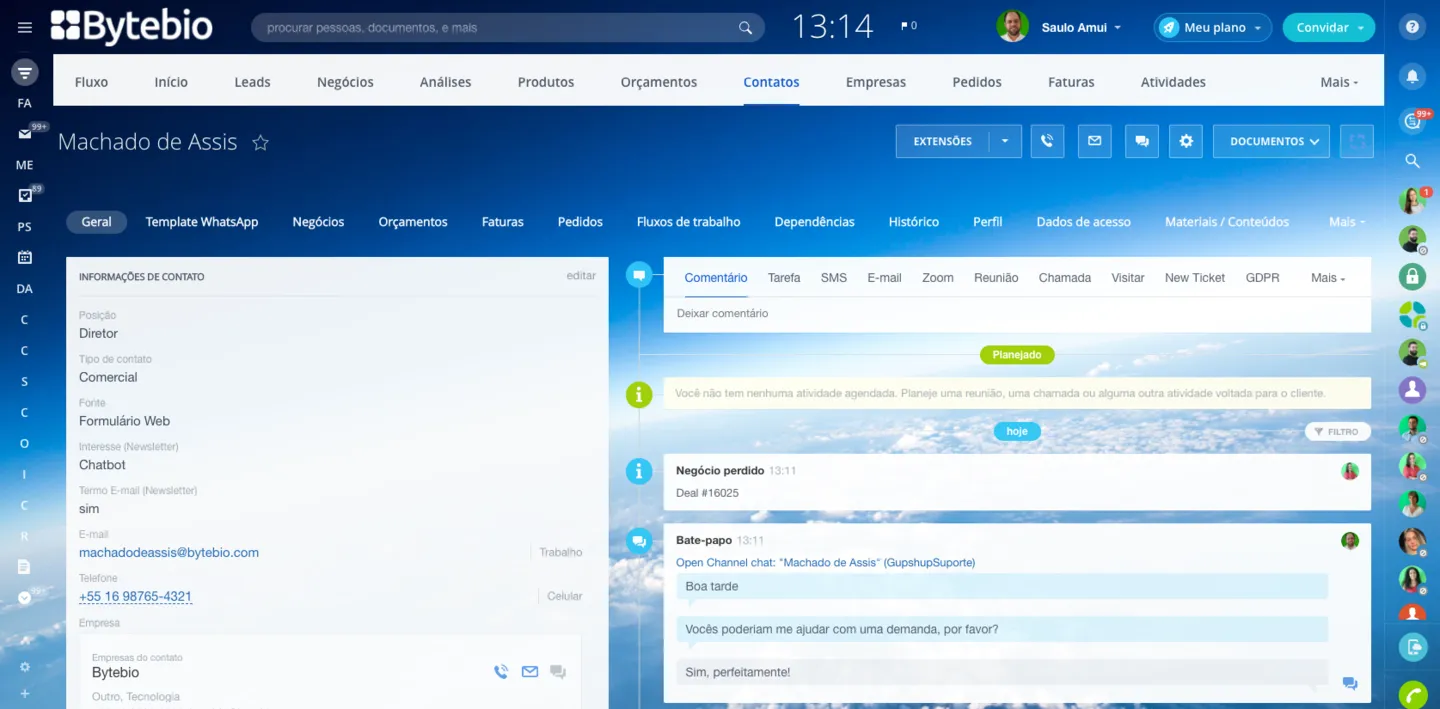The height and width of the screenshot is (709, 1440).
Task: Click the funnel filter icon in left sidebar
Action: click(x=25, y=72)
